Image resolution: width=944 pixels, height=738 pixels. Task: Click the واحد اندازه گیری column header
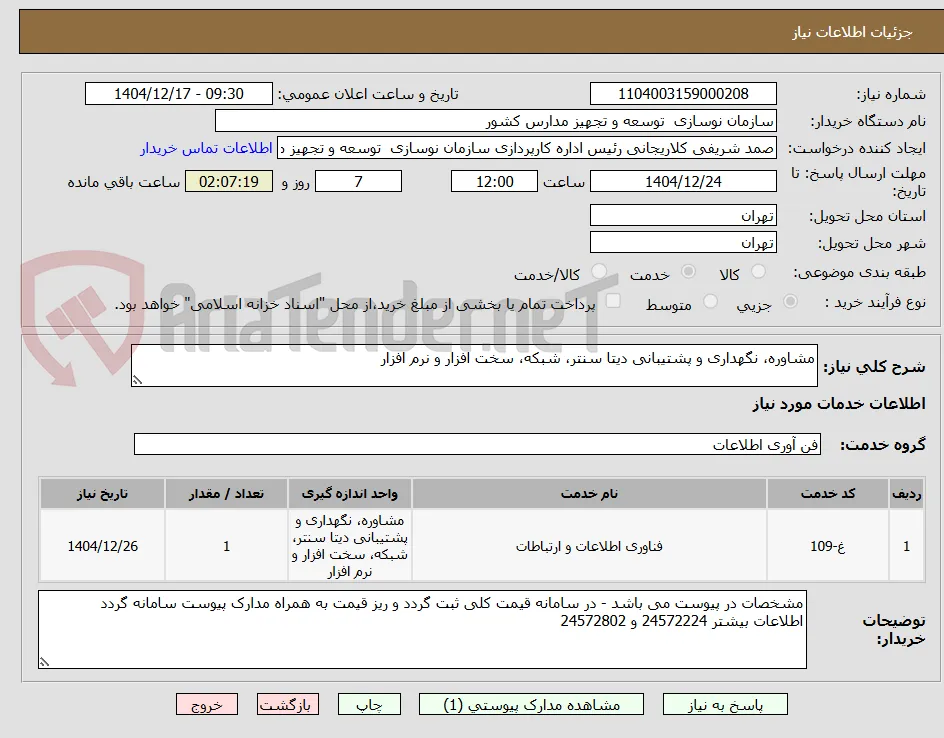(x=350, y=494)
